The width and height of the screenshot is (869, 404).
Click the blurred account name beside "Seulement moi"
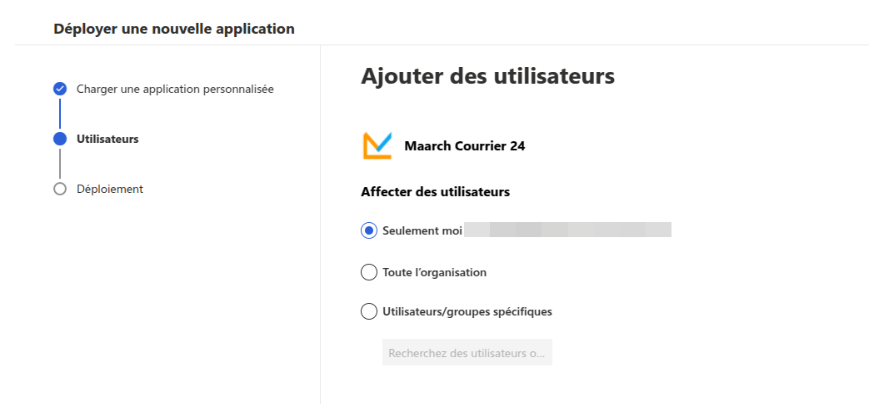[x=568, y=230]
